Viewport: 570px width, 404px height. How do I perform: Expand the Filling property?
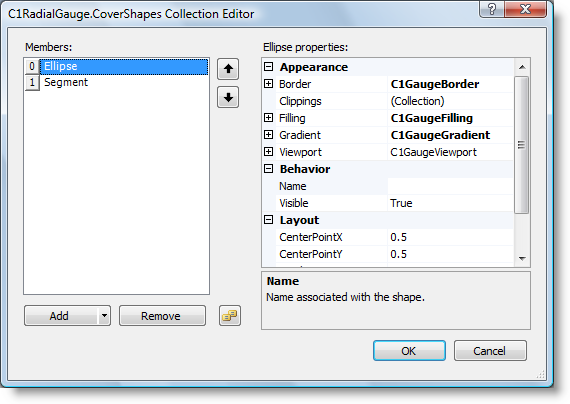pyautogui.click(x=268, y=117)
